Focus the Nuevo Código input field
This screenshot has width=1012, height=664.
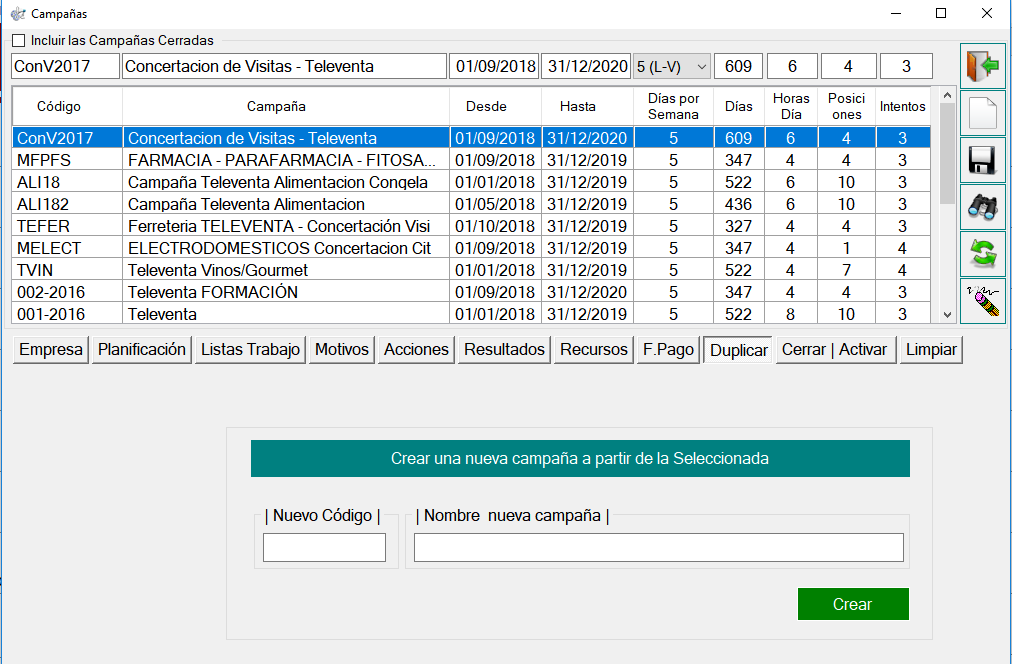[324, 547]
